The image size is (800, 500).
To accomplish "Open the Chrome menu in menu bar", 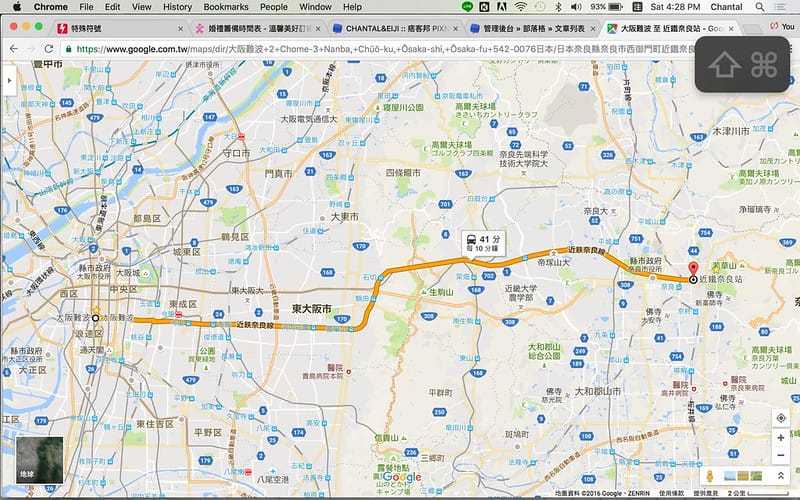I will [51, 7].
